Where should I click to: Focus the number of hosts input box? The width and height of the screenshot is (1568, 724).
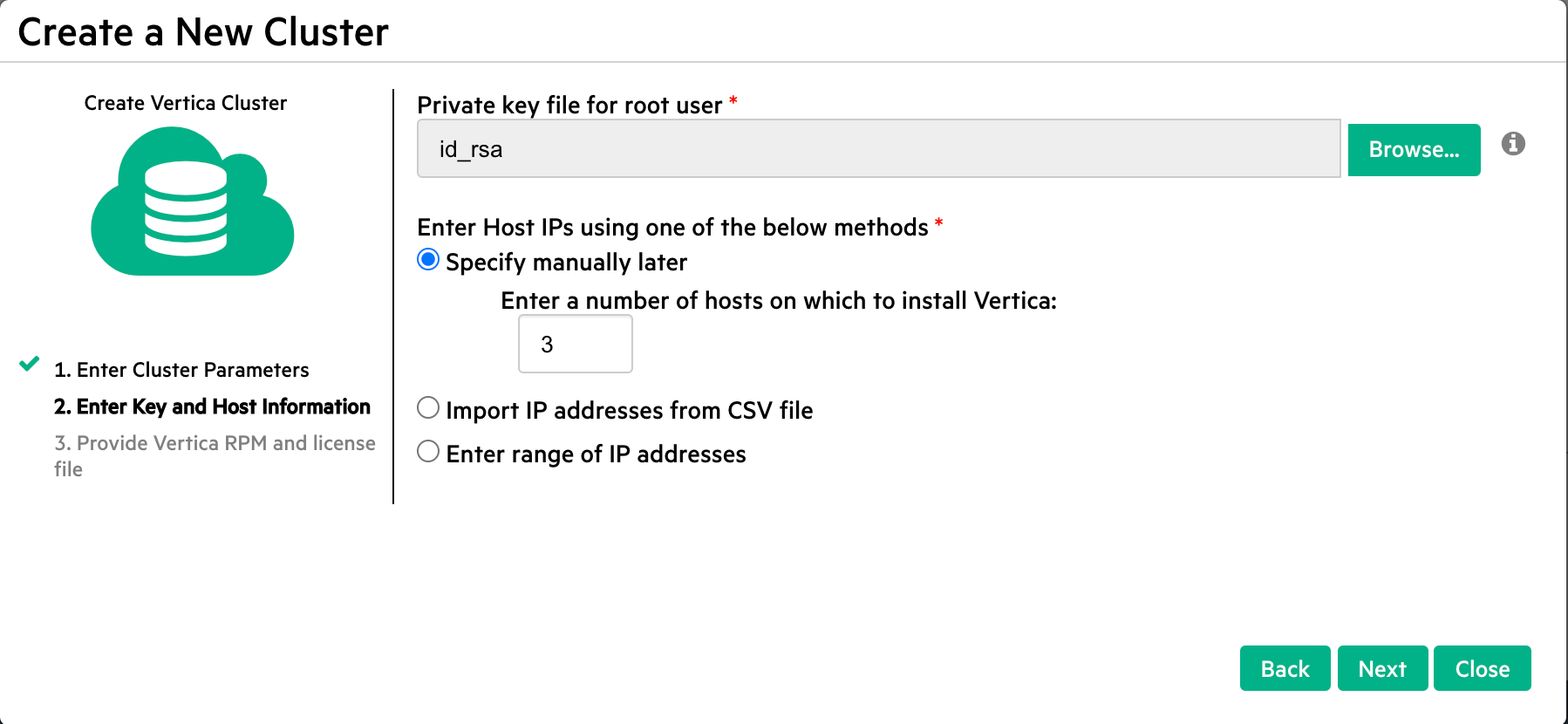click(576, 344)
